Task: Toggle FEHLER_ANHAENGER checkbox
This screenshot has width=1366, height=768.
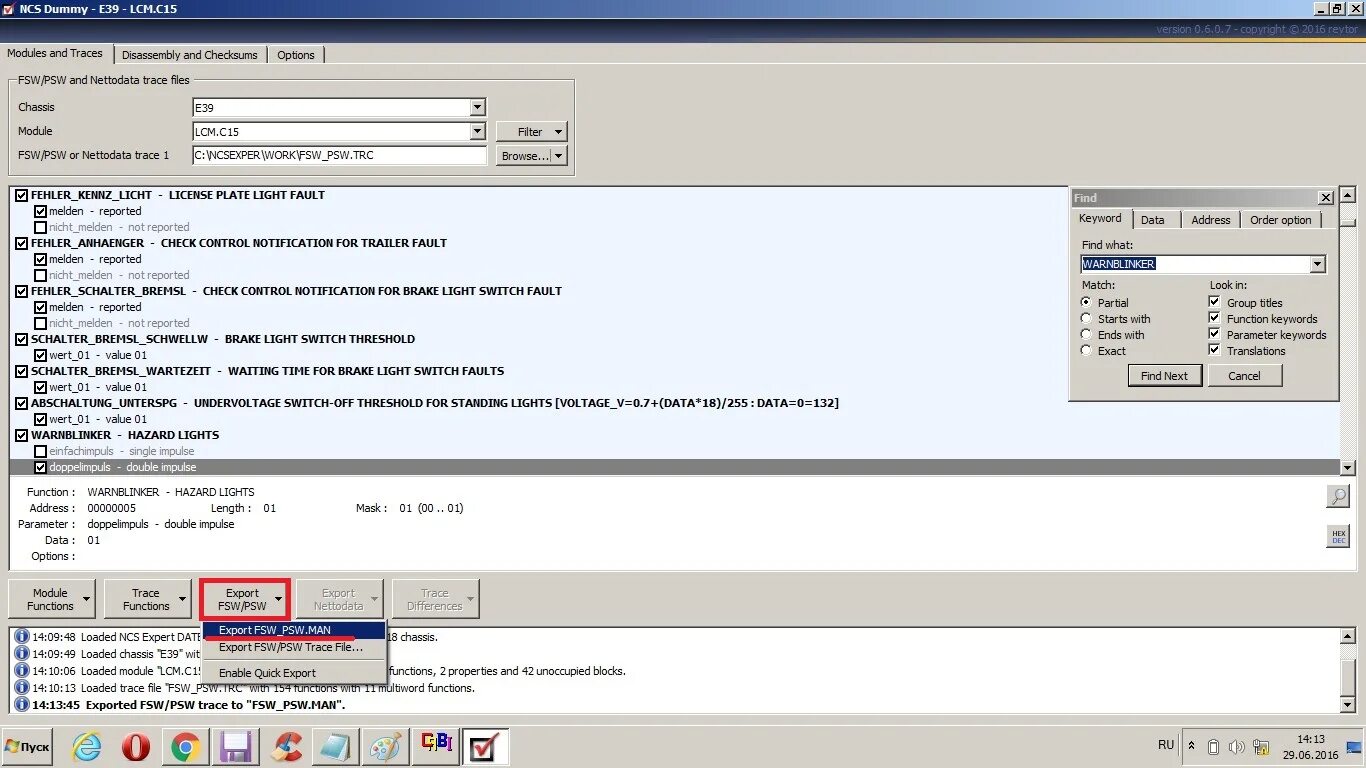Action: point(22,243)
